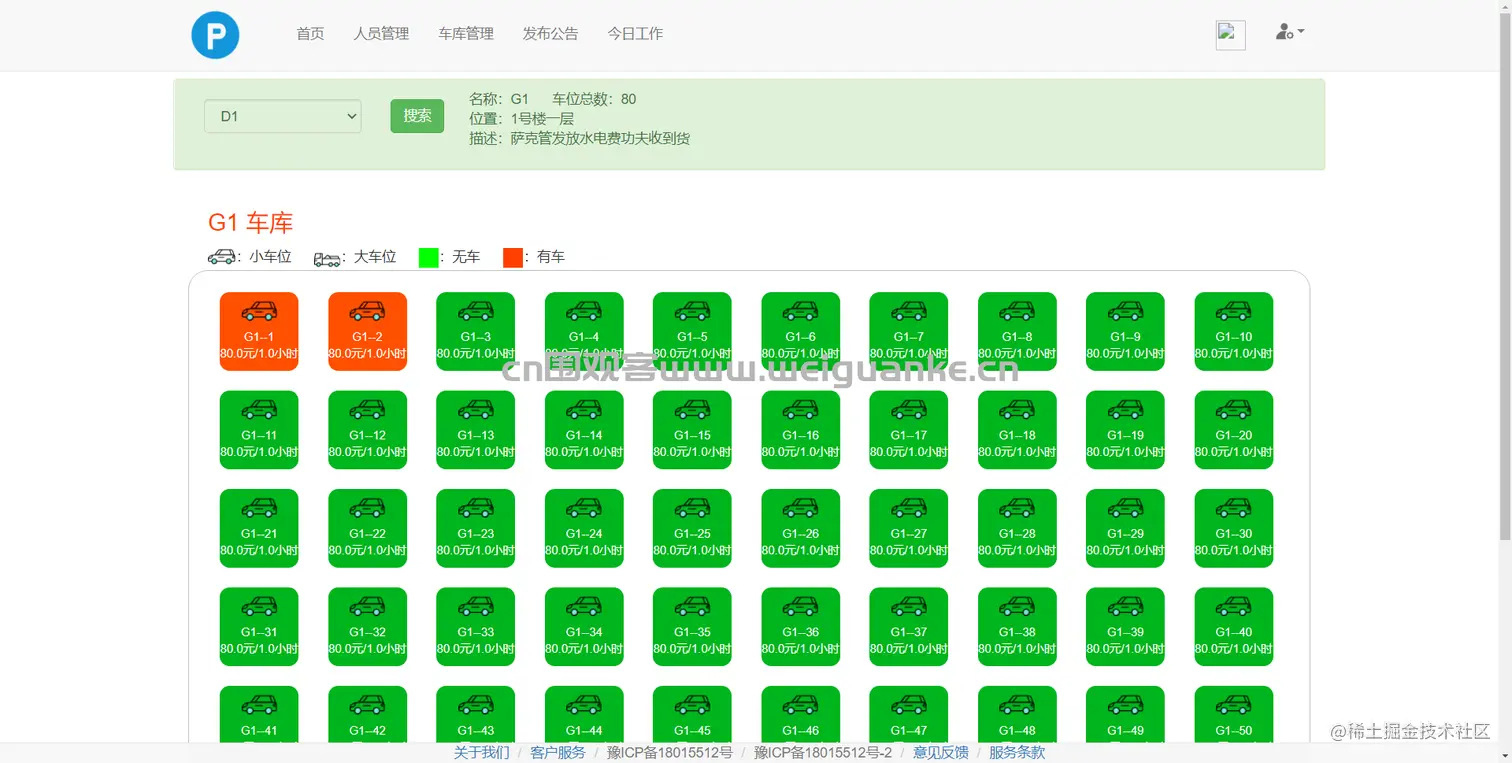Image resolution: width=1512 pixels, height=763 pixels.
Task: Click the G1--24 spot label
Action: [584, 534]
